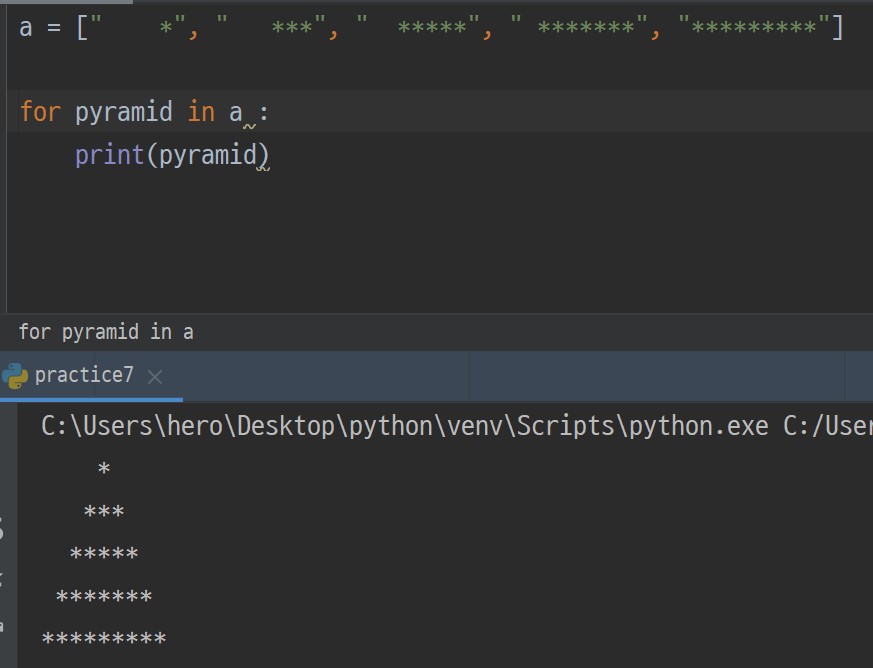Click the python.exe path in console output

tap(404, 426)
